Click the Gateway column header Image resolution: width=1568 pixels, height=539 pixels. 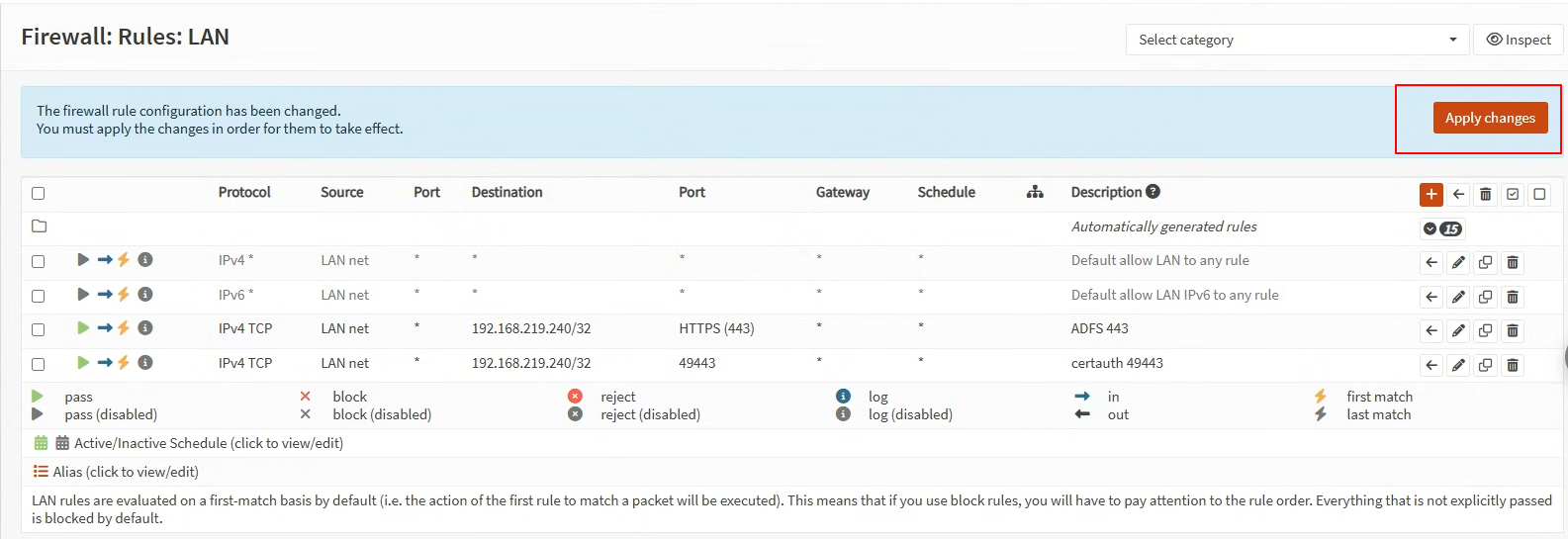[843, 192]
